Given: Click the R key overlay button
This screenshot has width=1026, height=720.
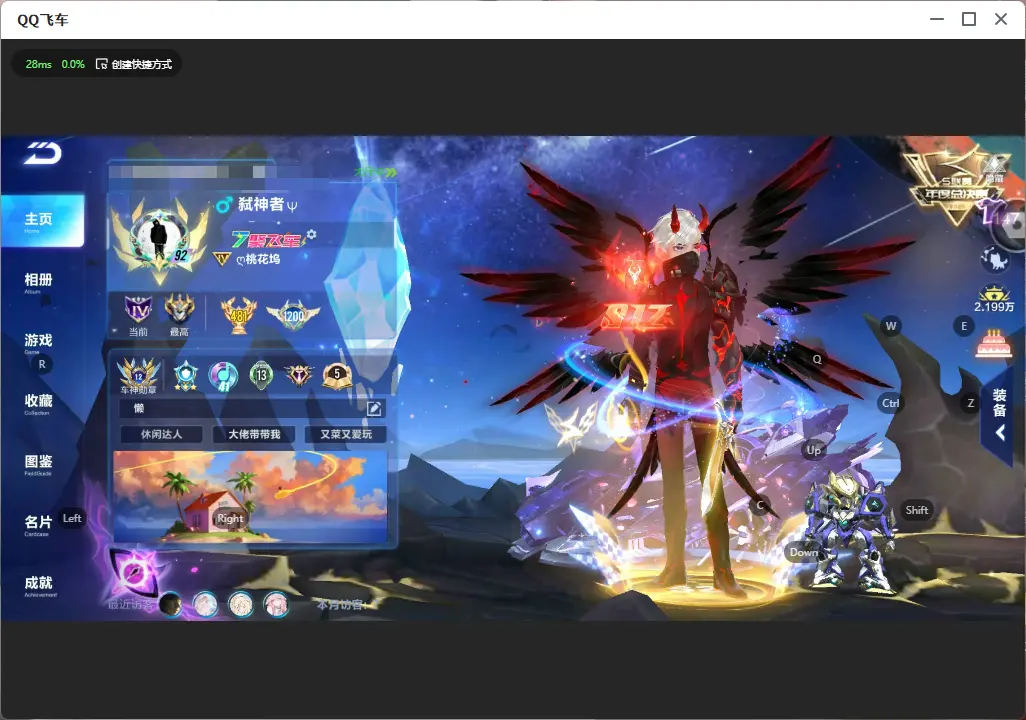Looking at the screenshot, I should point(42,365).
